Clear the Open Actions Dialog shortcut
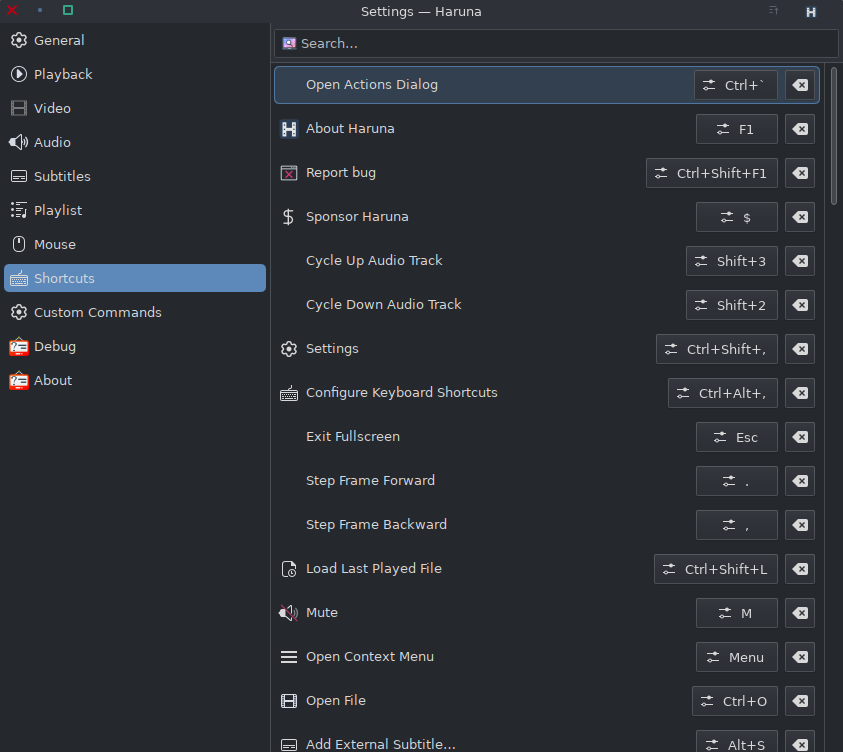 point(800,85)
